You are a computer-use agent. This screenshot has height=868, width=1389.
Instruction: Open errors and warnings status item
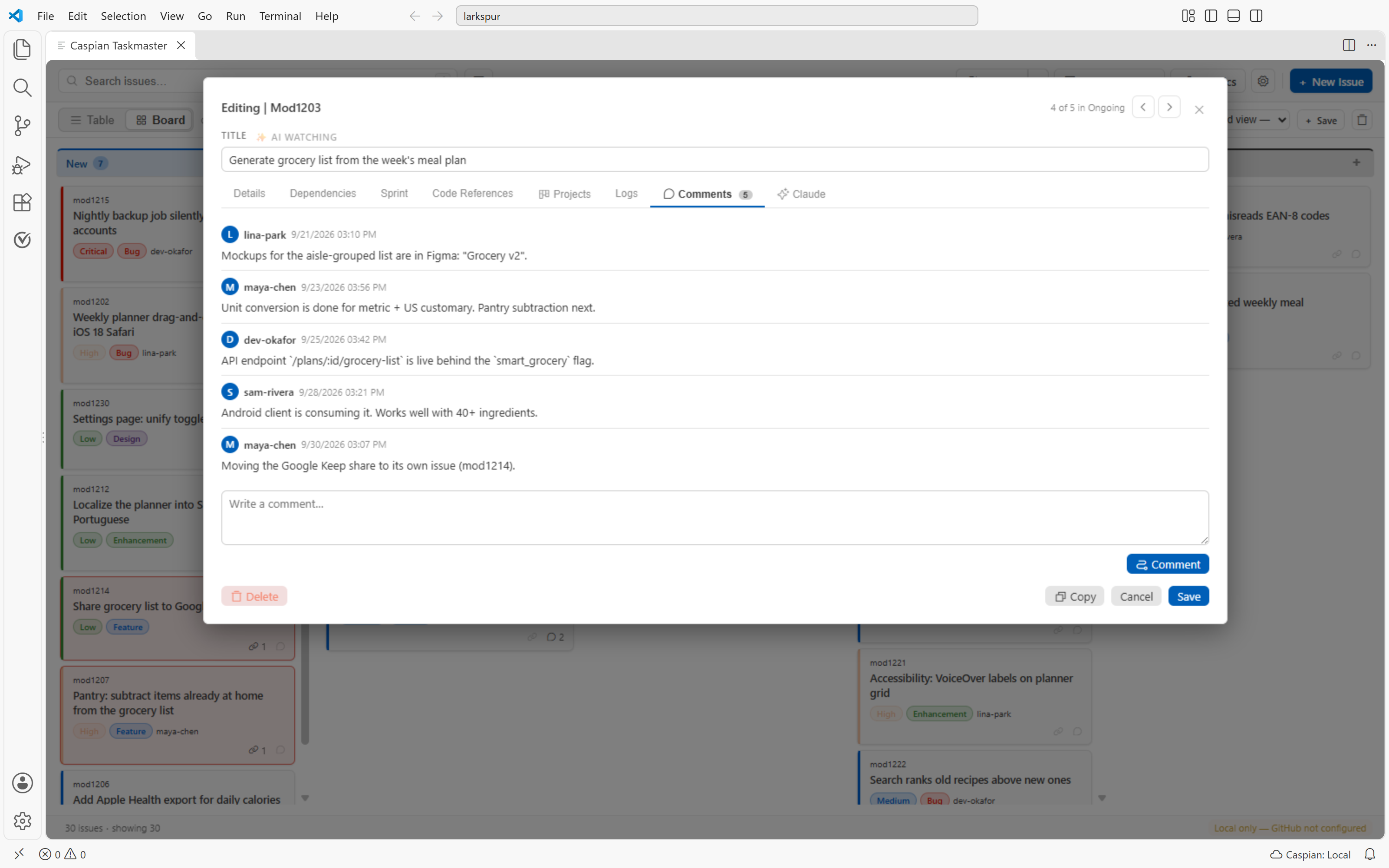(63, 854)
